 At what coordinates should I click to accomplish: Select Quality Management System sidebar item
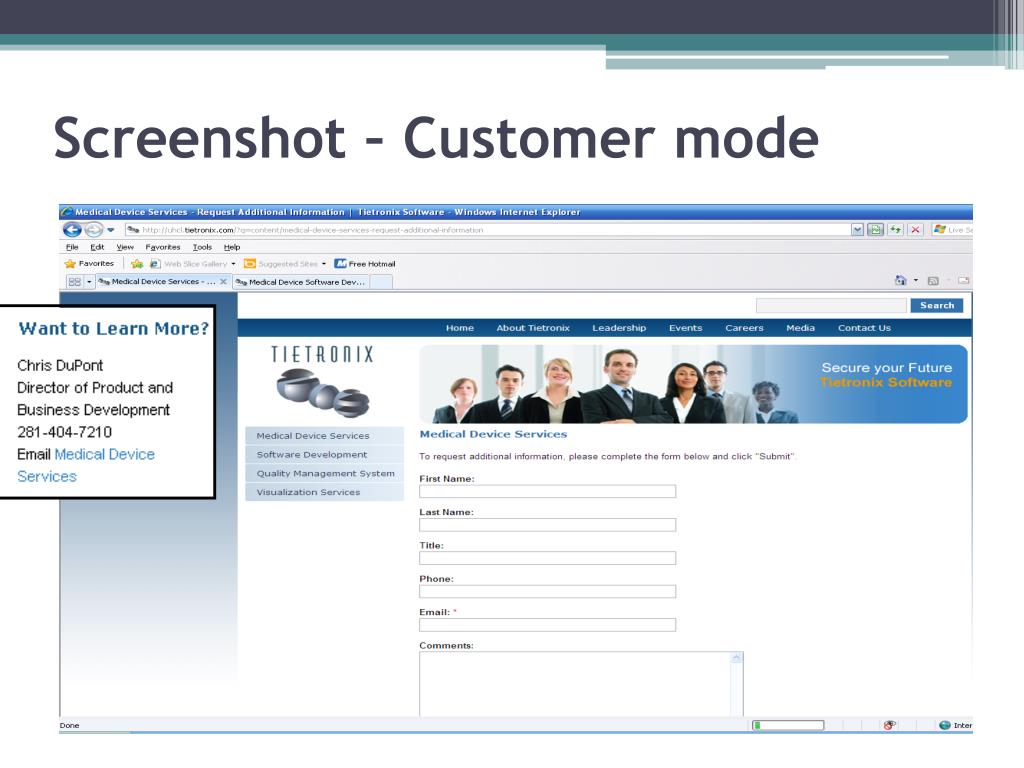[x=325, y=473]
